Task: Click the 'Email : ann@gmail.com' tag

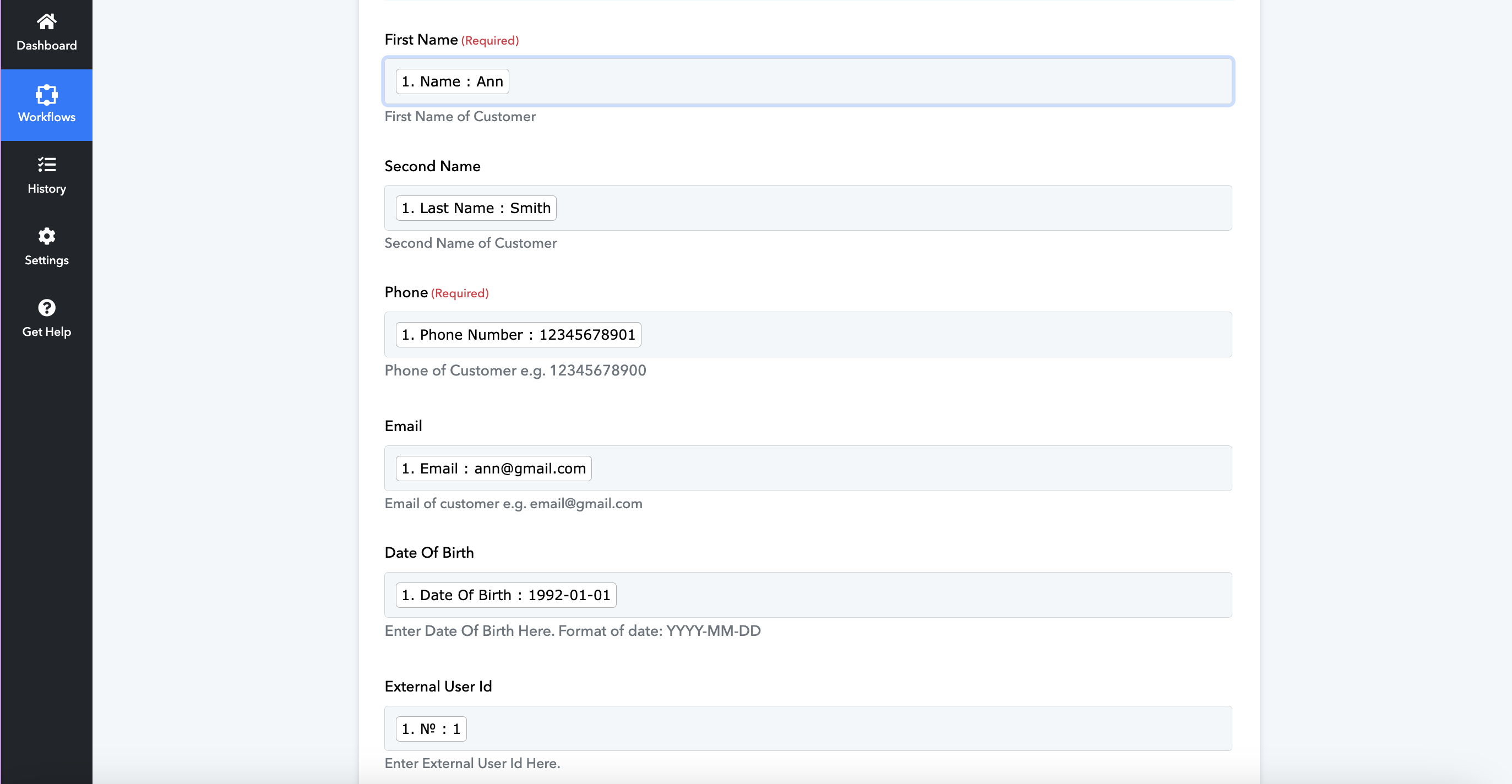Action: click(493, 469)
